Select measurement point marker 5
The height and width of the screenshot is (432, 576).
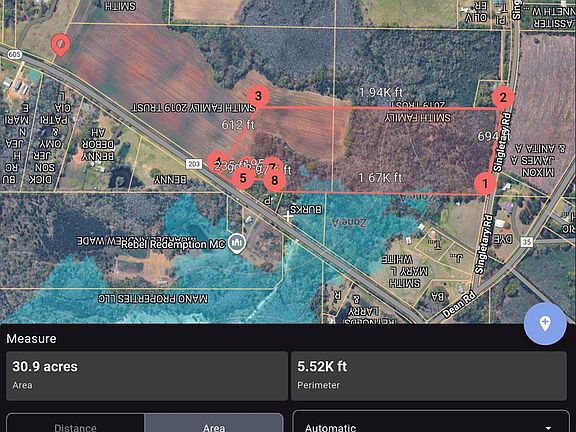243,178
